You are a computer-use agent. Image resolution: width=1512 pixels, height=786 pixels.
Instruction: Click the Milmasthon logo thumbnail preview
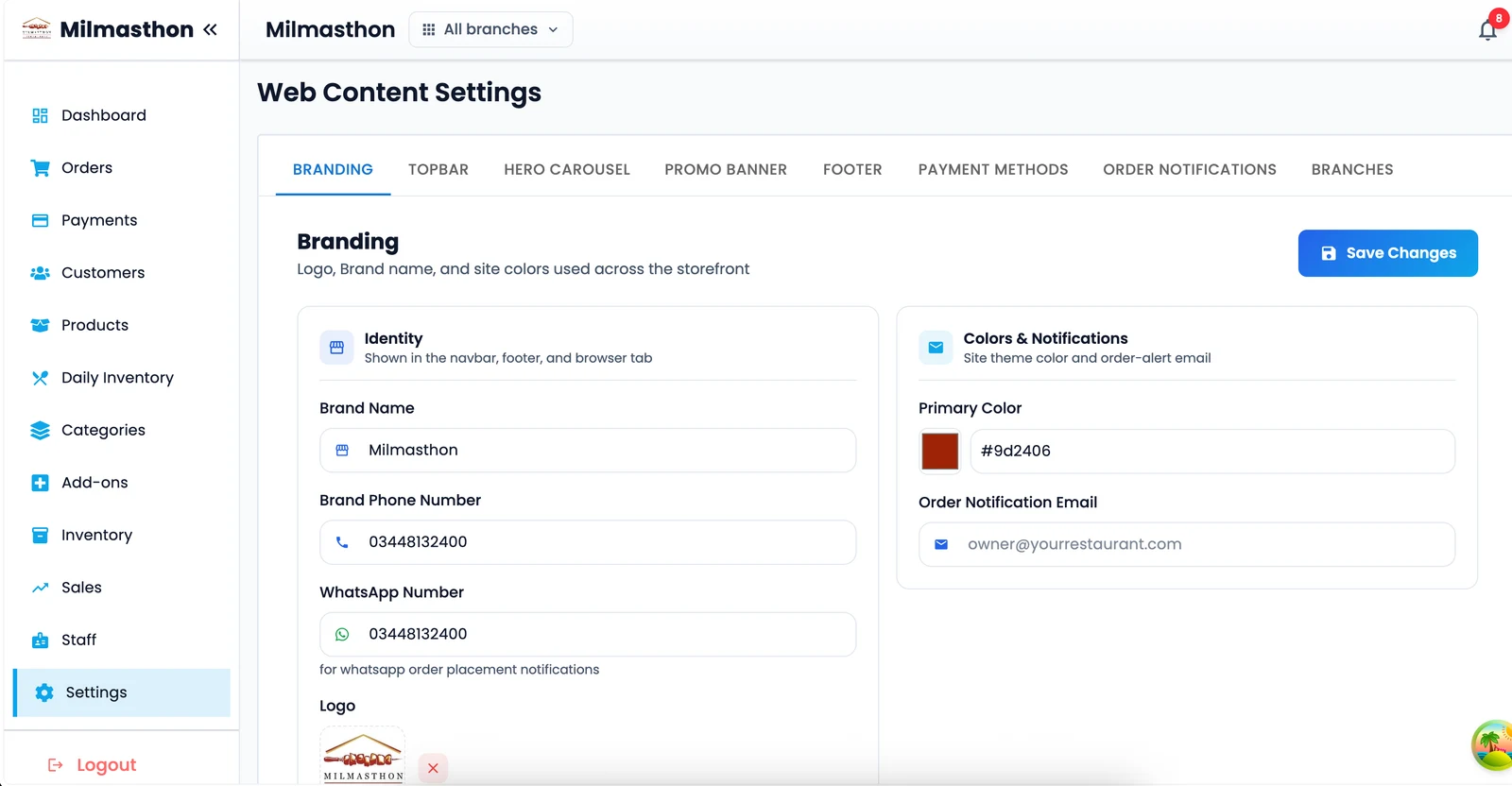363,756
